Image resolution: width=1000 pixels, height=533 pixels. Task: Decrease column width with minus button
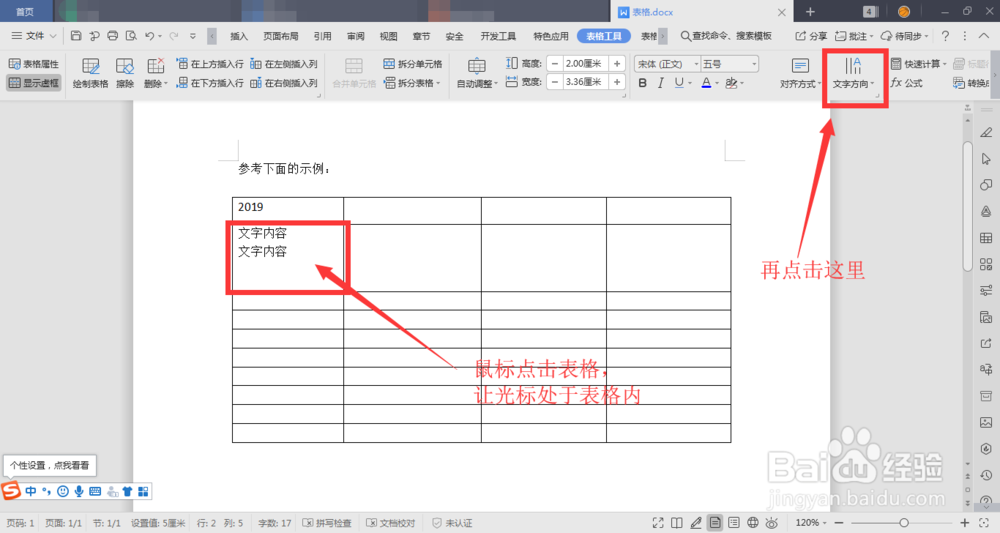point(555,82)
